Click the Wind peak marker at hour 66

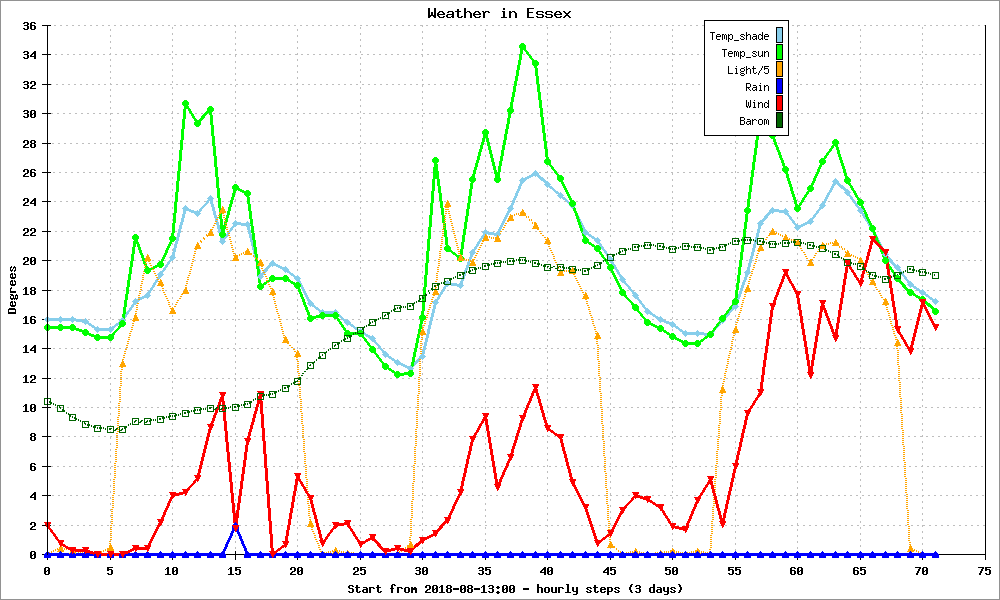coord(873,239)
